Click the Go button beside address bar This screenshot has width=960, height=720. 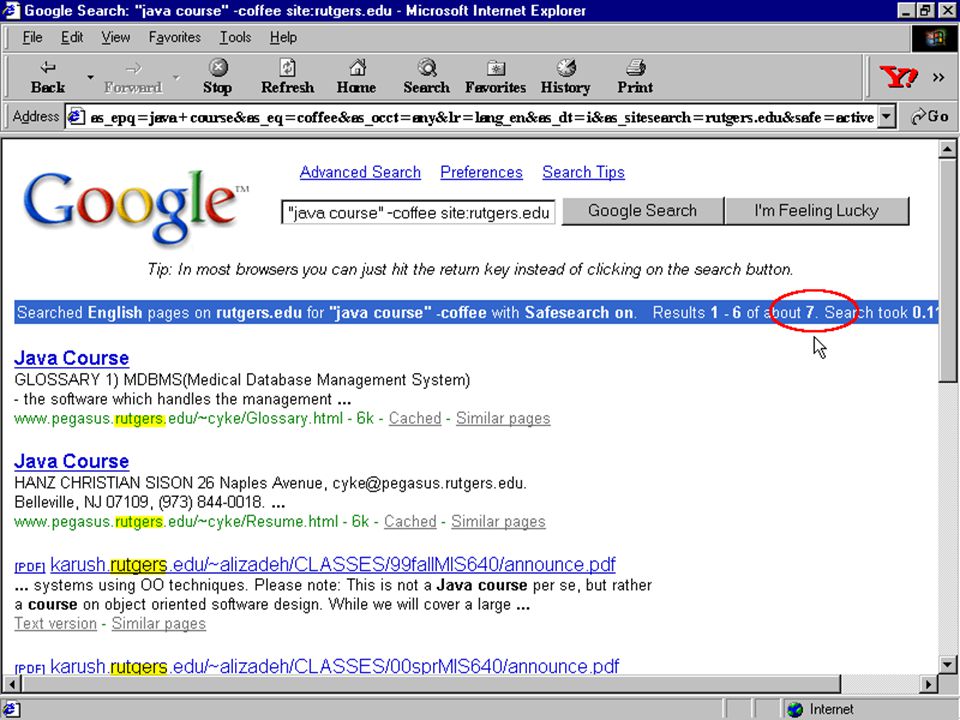pos(930,116)
